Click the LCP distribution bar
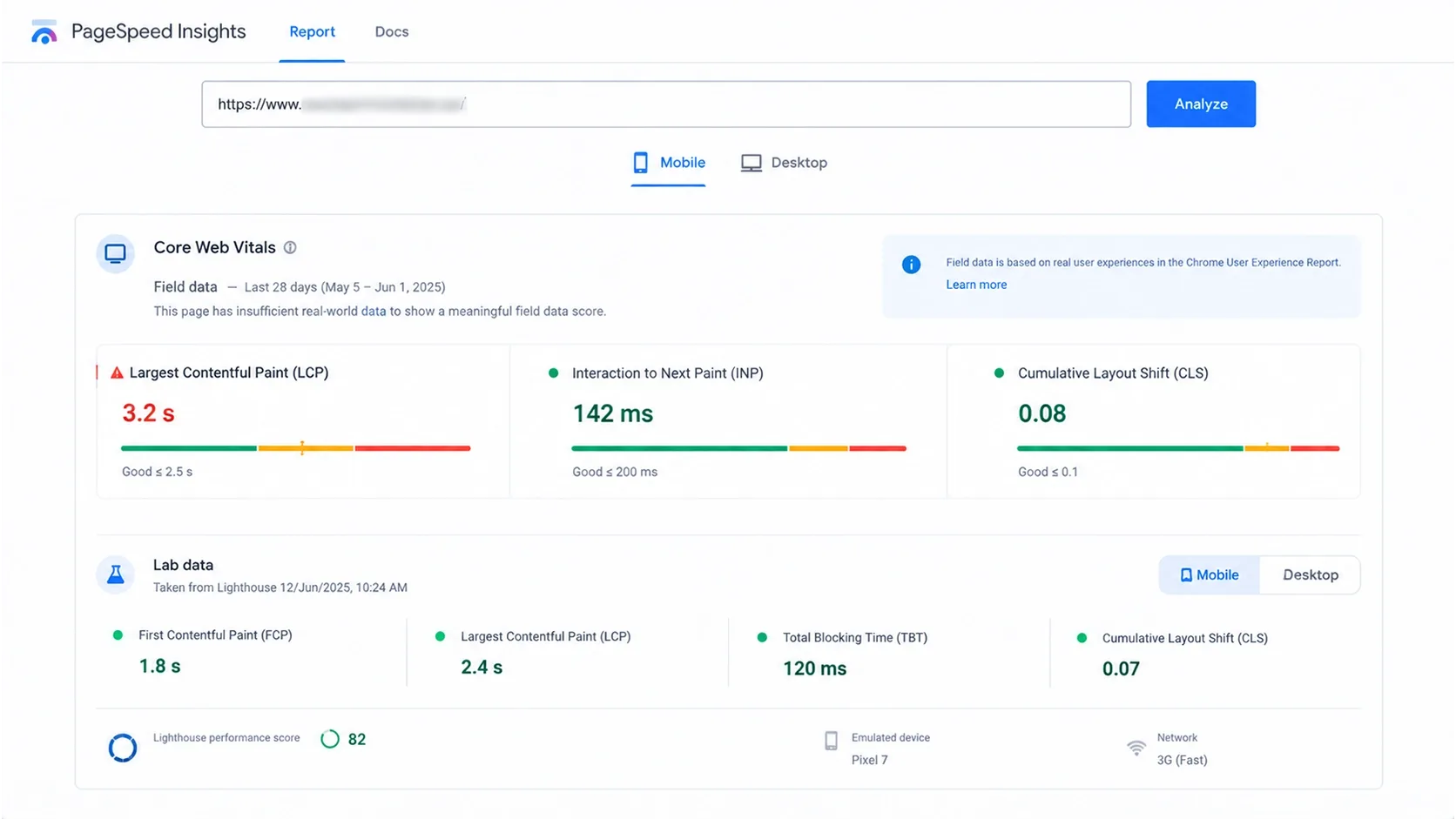1456x819 pixels. (296, 448)
